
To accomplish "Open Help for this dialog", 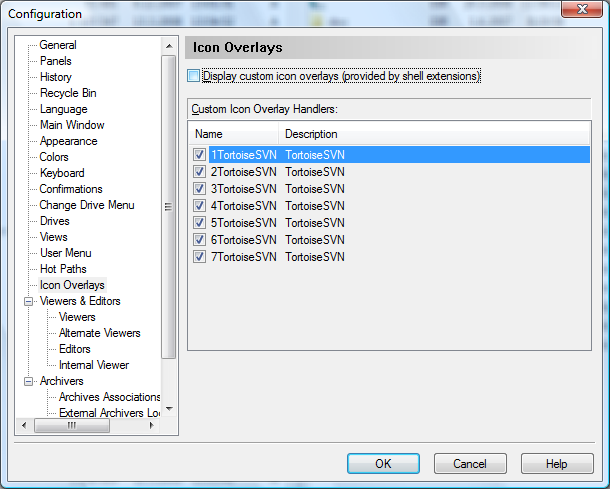I will coord(557,463).
